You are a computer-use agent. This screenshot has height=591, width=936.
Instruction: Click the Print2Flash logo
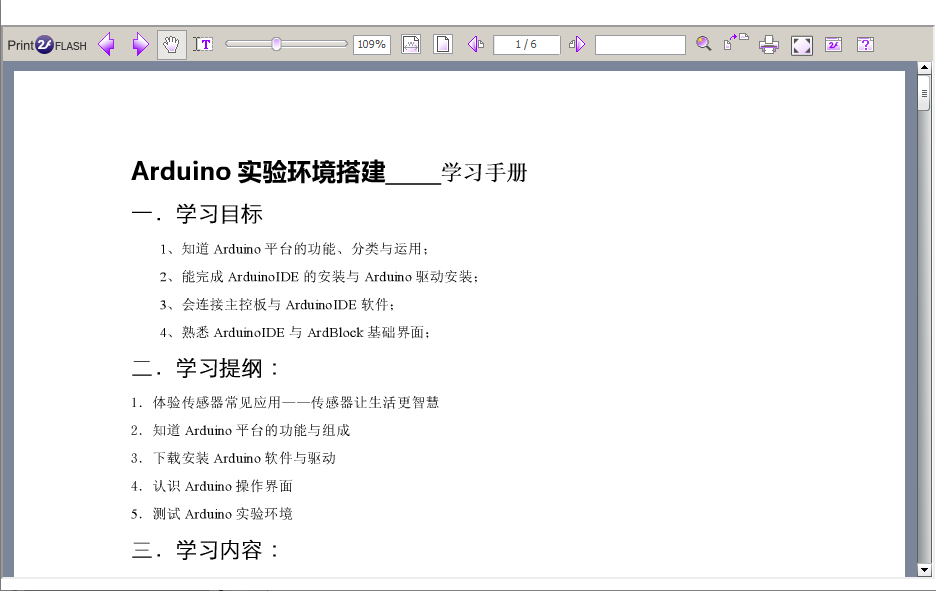46,45
